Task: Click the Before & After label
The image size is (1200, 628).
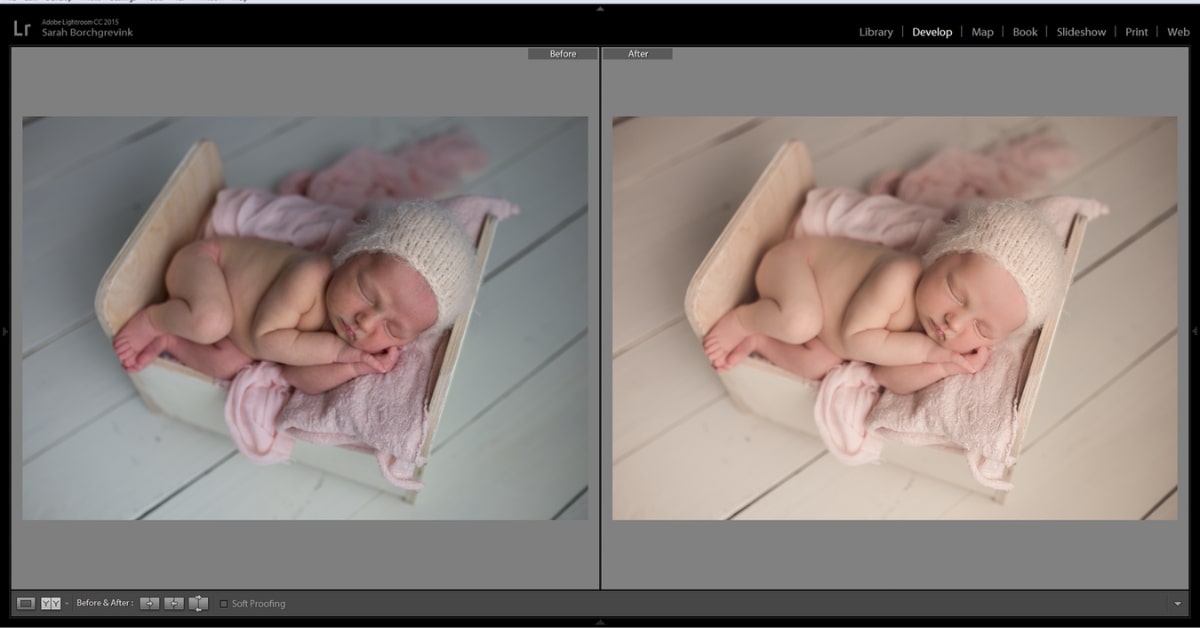Action: pyautogui.click(x=105, y=603)
